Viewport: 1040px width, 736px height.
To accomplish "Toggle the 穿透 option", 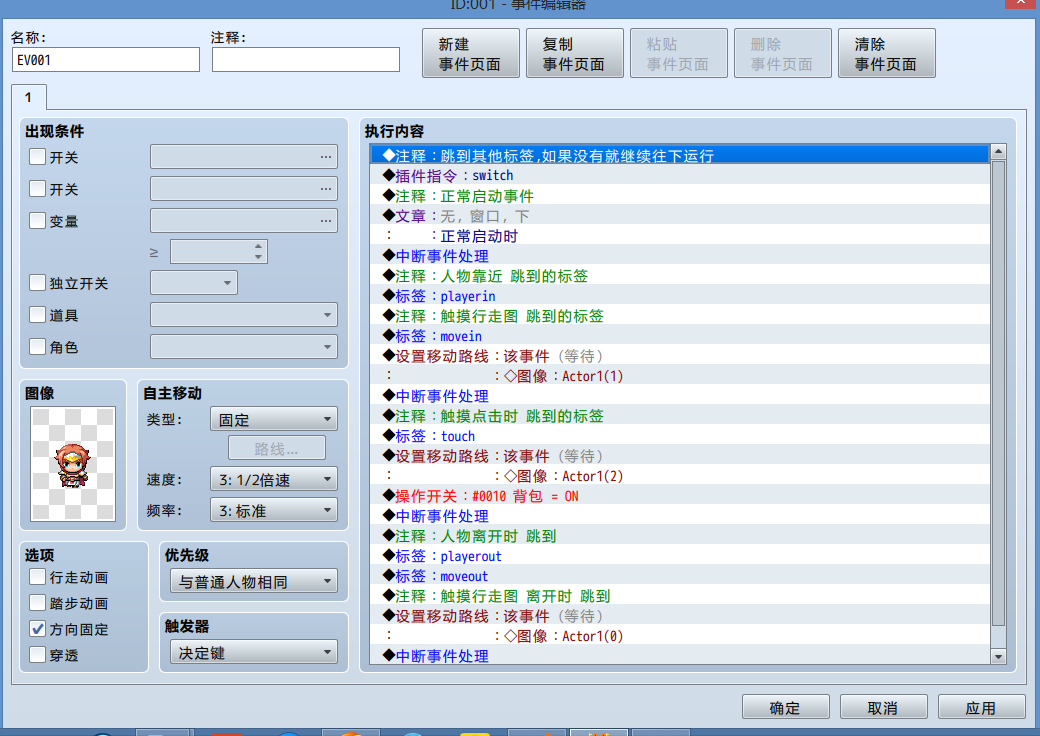I will point(38,654).
